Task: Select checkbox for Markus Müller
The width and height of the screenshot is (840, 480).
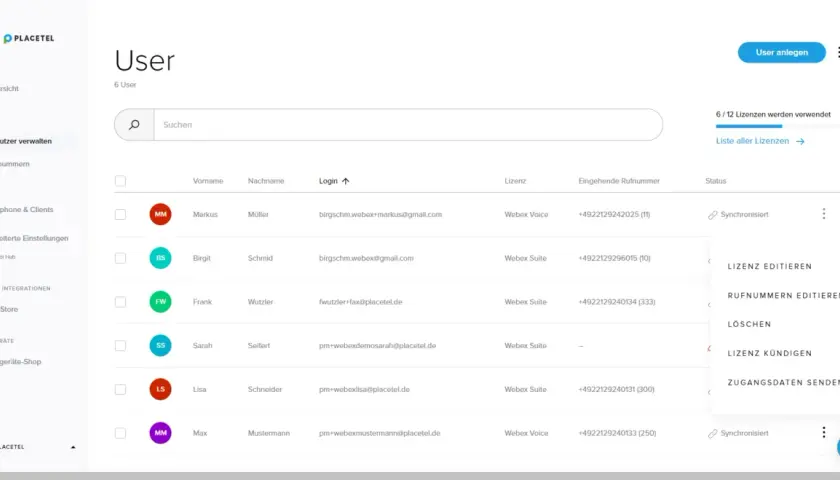Action: pyautogui.click(x=121, y=214)
